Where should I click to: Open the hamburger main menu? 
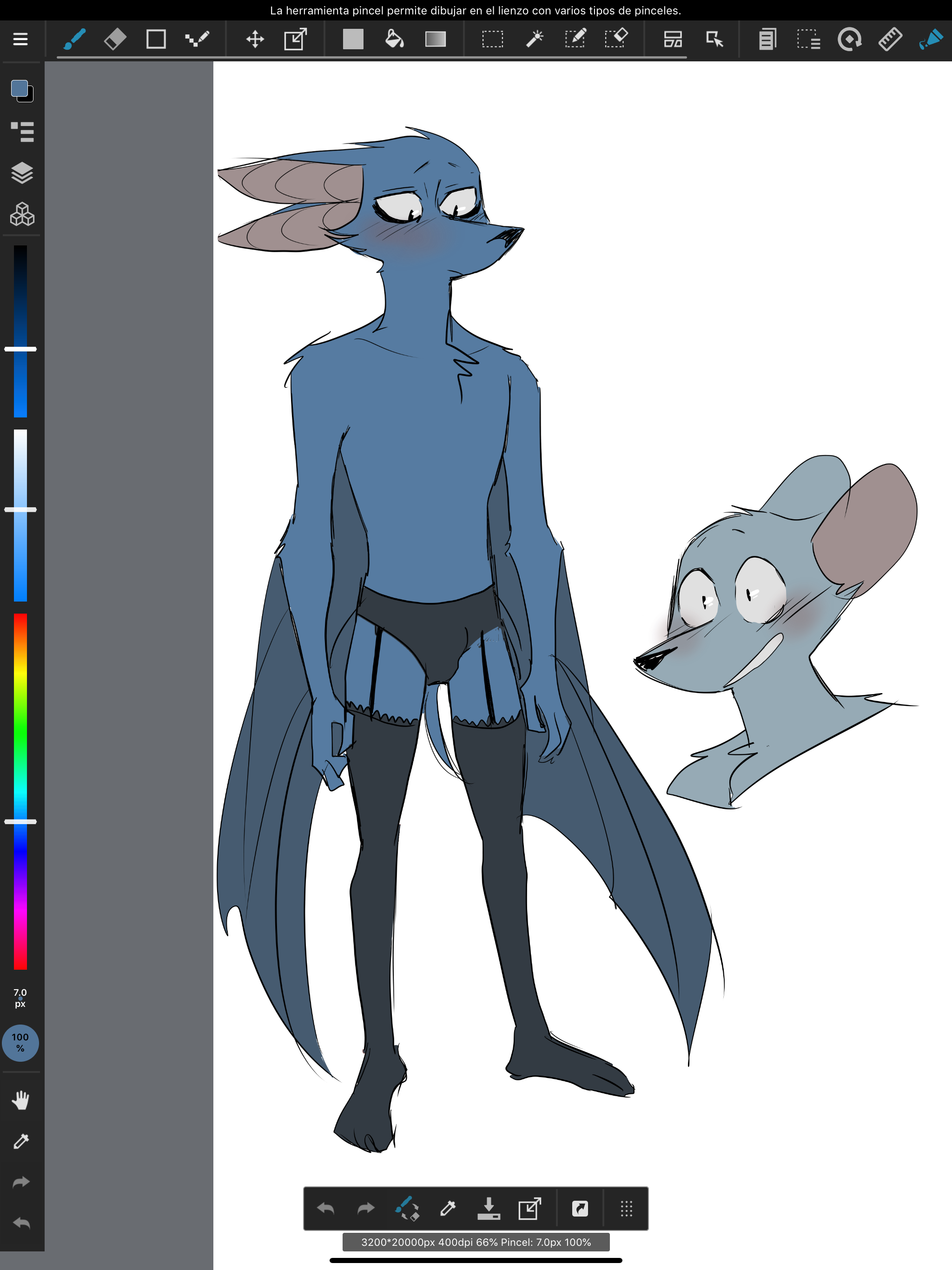(x=20, y=39)
